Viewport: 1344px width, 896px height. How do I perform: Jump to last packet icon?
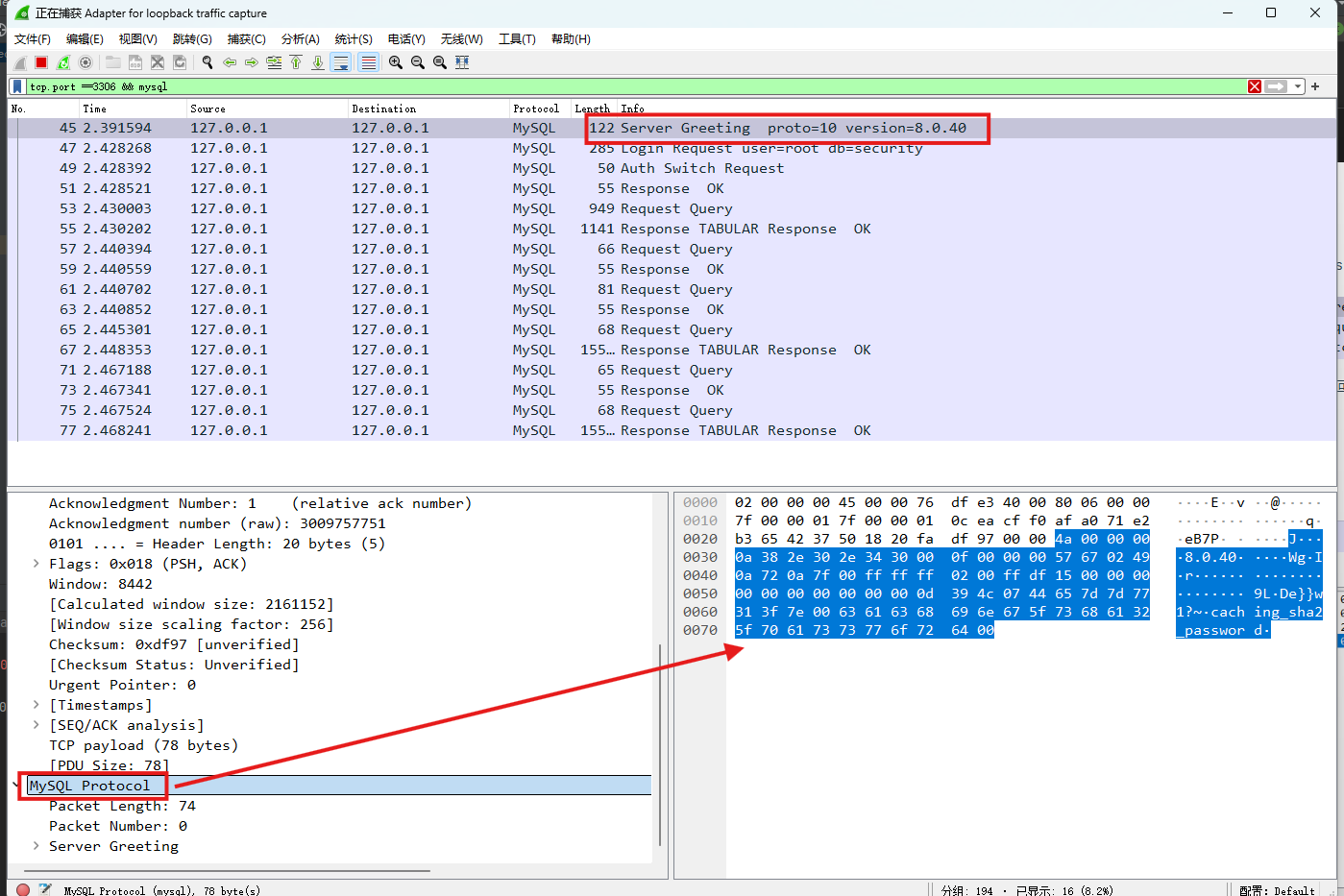click(318, 62)
